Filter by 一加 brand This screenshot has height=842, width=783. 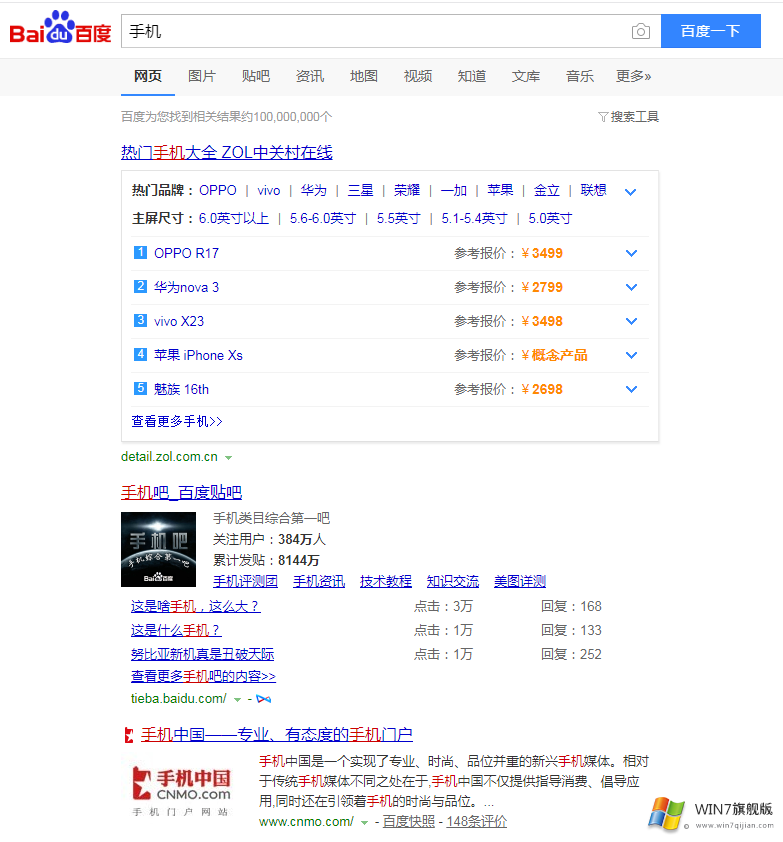(x=454, y=190)
